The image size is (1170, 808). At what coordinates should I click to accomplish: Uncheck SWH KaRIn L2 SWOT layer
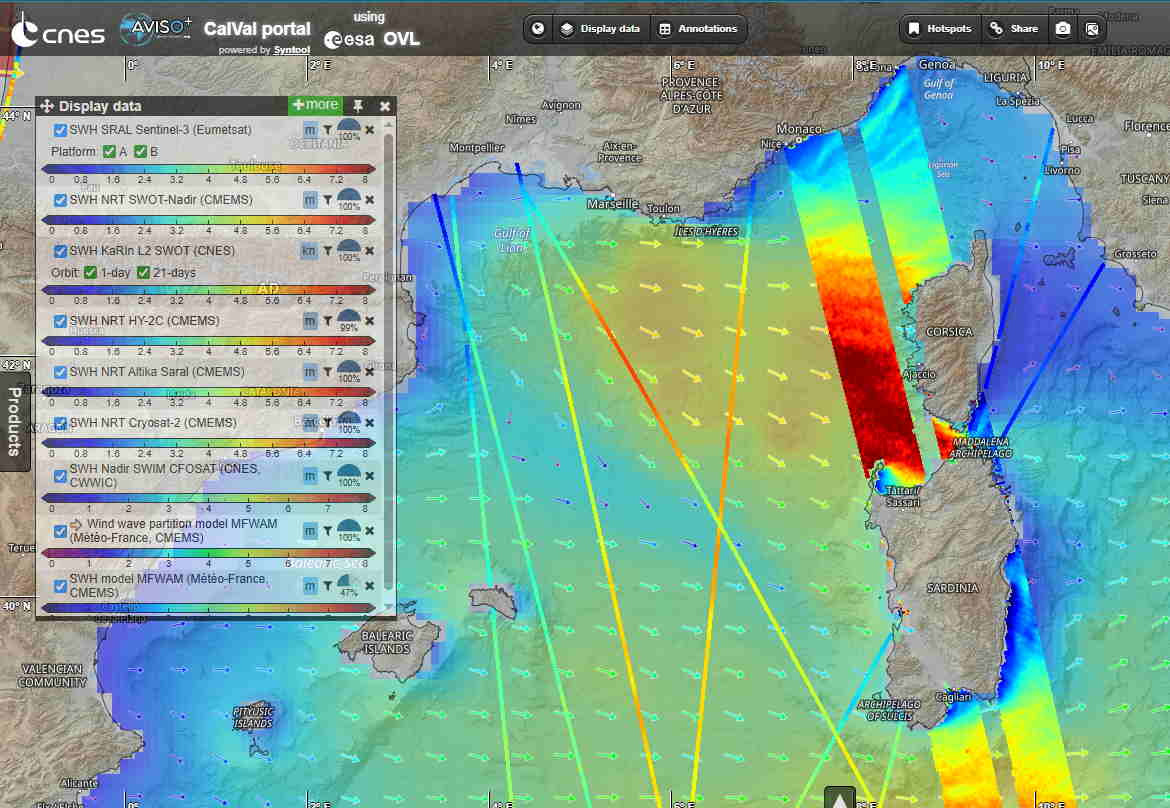pyautogui.click(x=60, y=251)
